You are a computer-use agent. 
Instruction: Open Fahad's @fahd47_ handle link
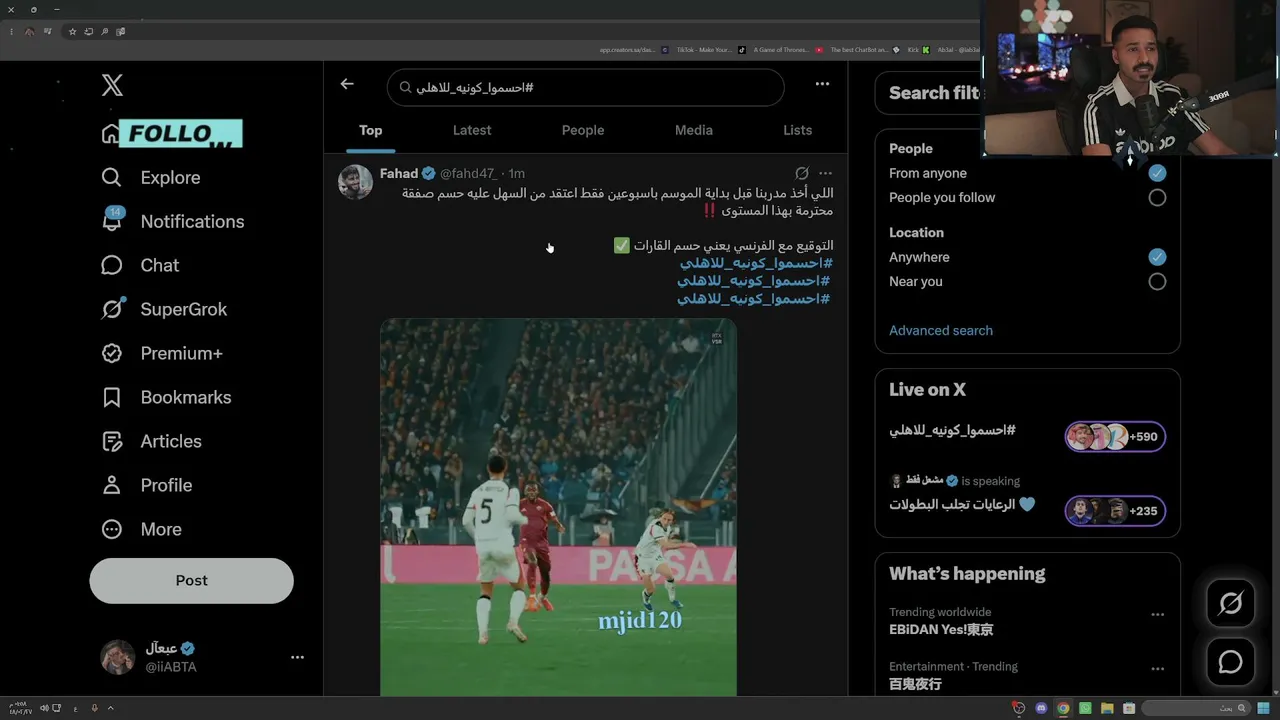[468, 173]
